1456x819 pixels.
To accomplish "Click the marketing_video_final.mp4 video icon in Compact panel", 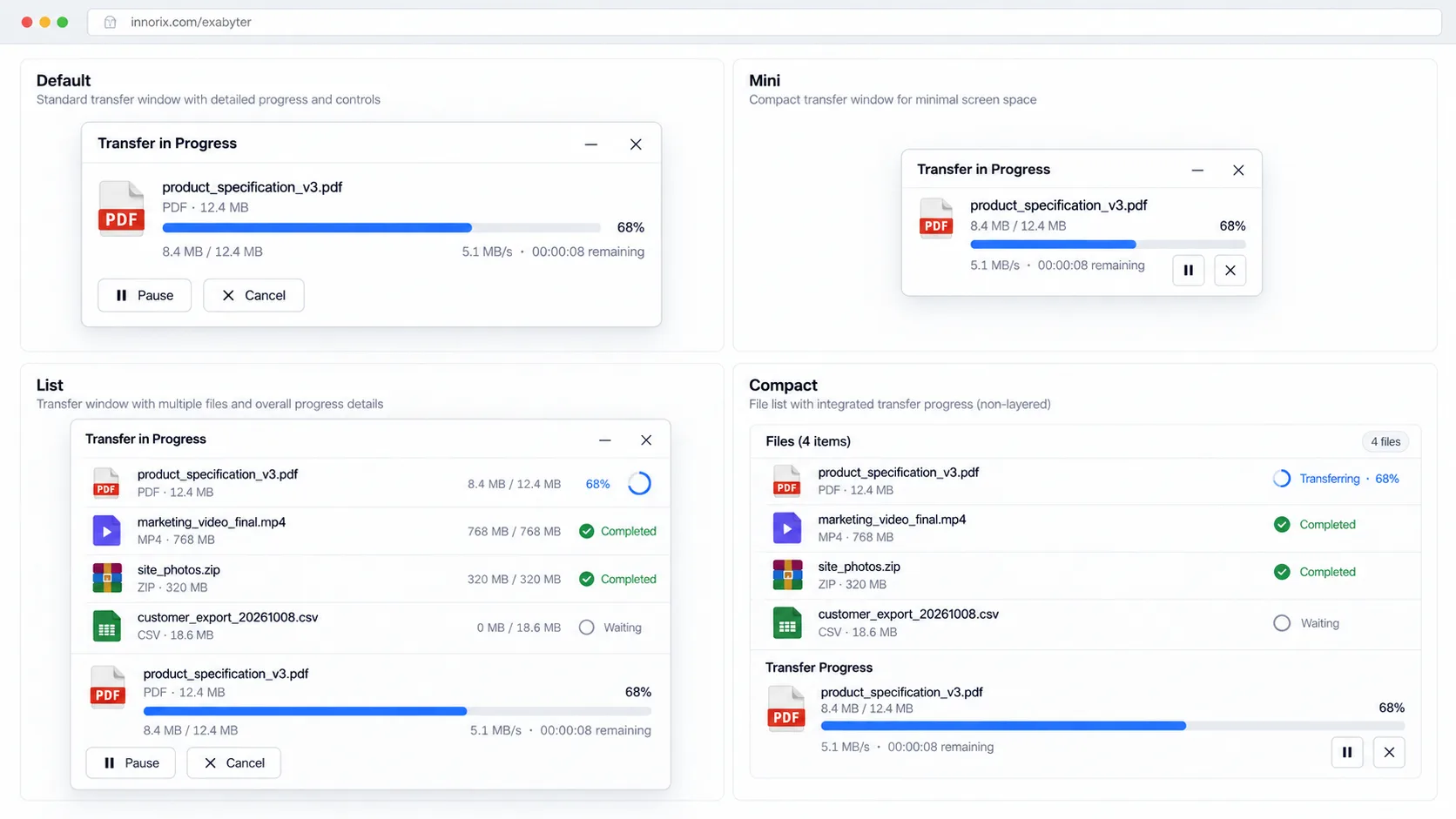I will point(787,527).
